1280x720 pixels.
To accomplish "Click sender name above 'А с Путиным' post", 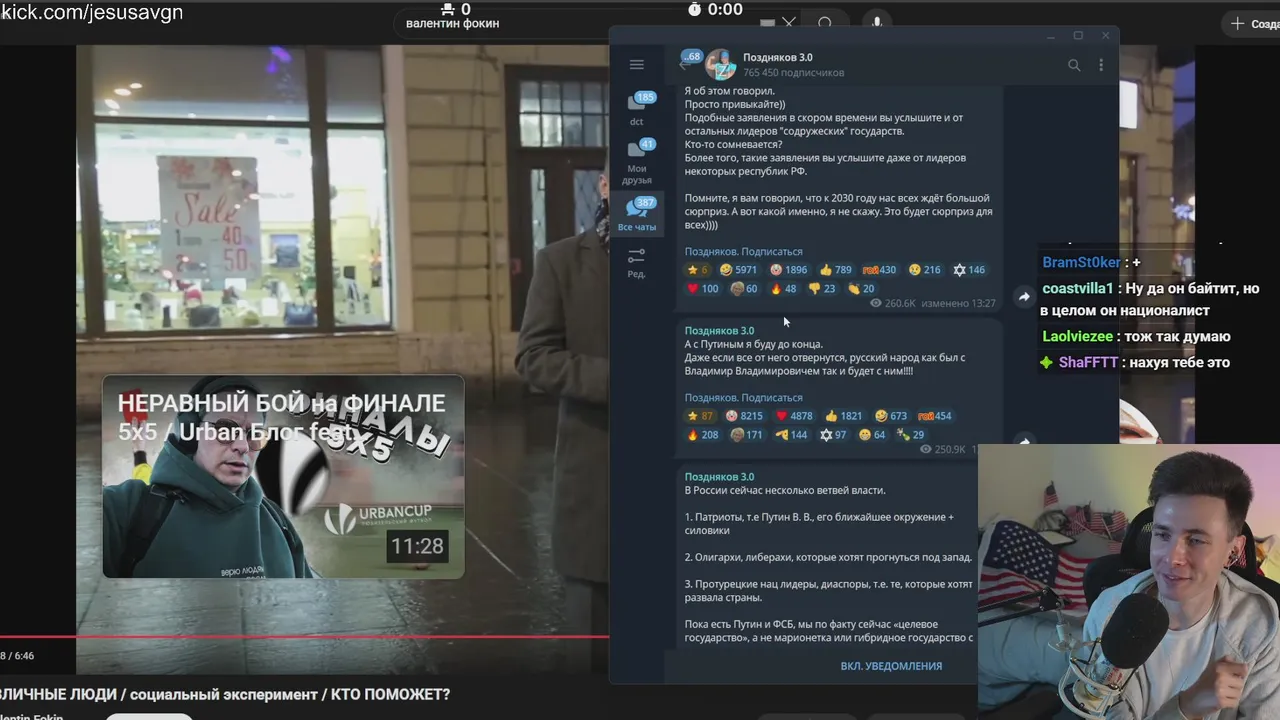I will point(719,331).
